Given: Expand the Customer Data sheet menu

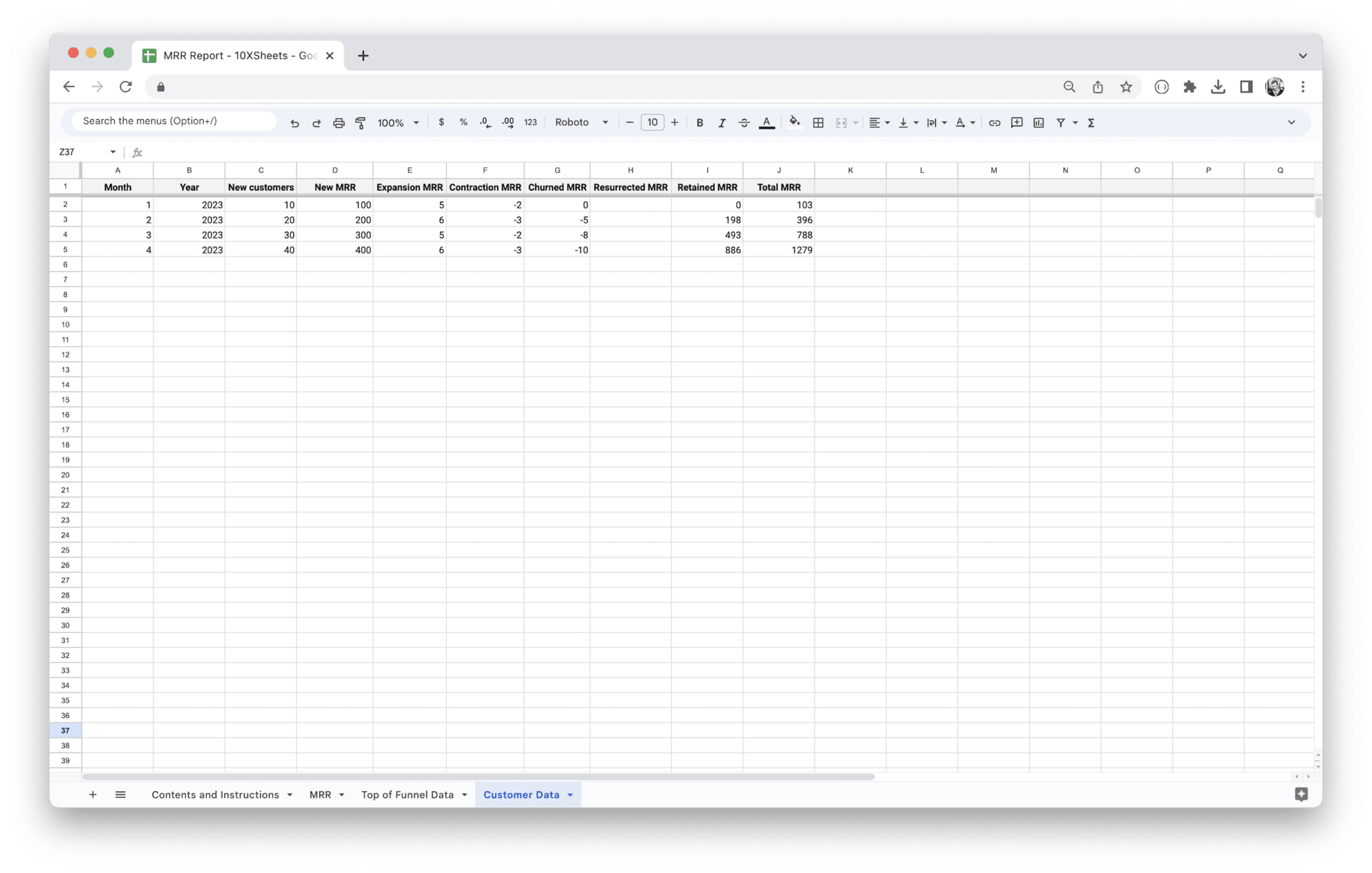Looking at the screenshot, I should click(571, 795).
